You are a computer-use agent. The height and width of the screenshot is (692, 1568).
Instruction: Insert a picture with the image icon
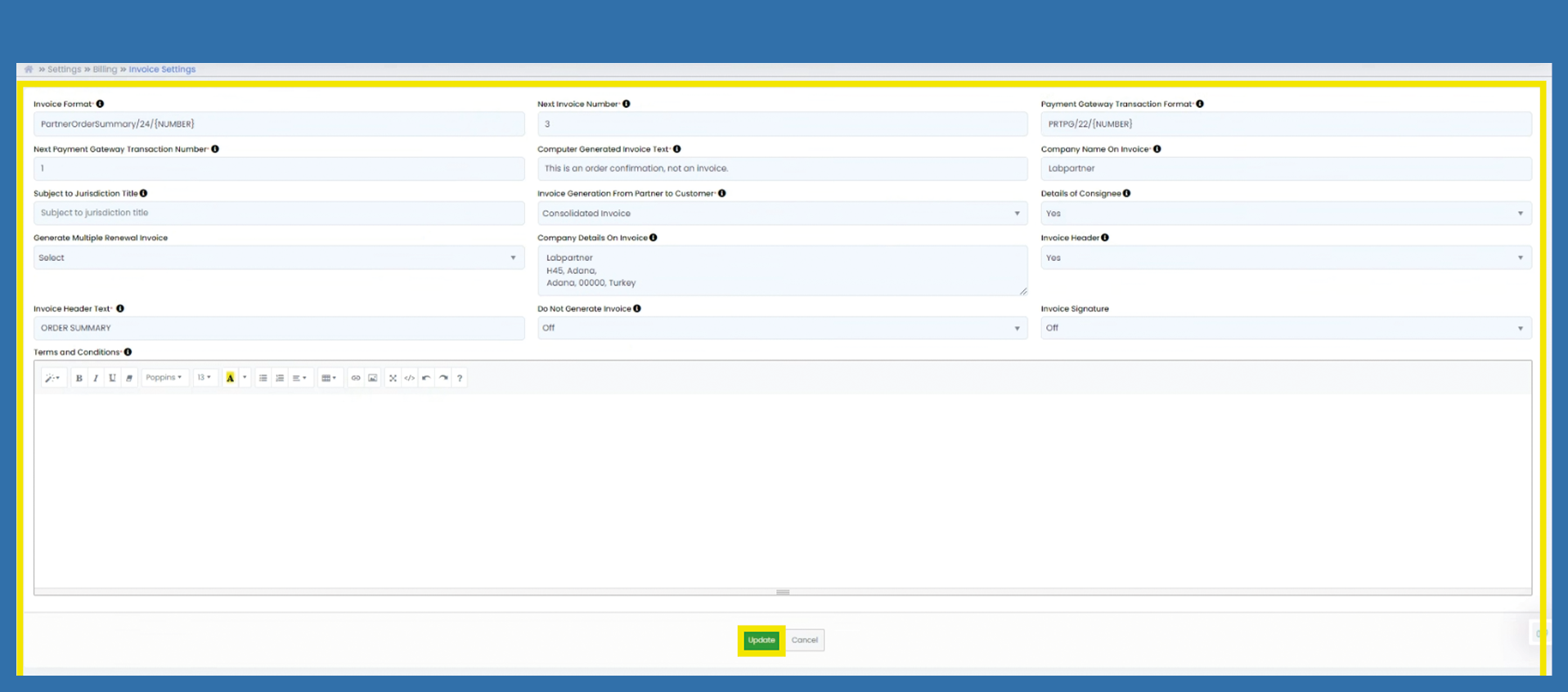pyautogui.click(x=373, y=378)
